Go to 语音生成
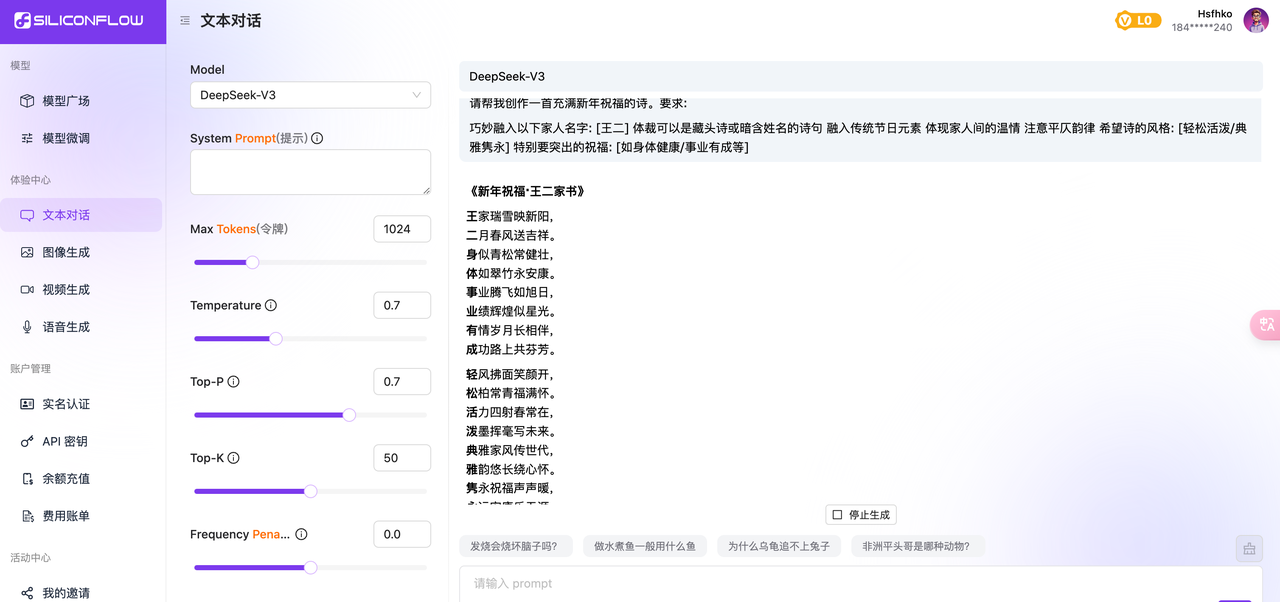This screenshot has width=1280, height=602. tap(82, 327)
